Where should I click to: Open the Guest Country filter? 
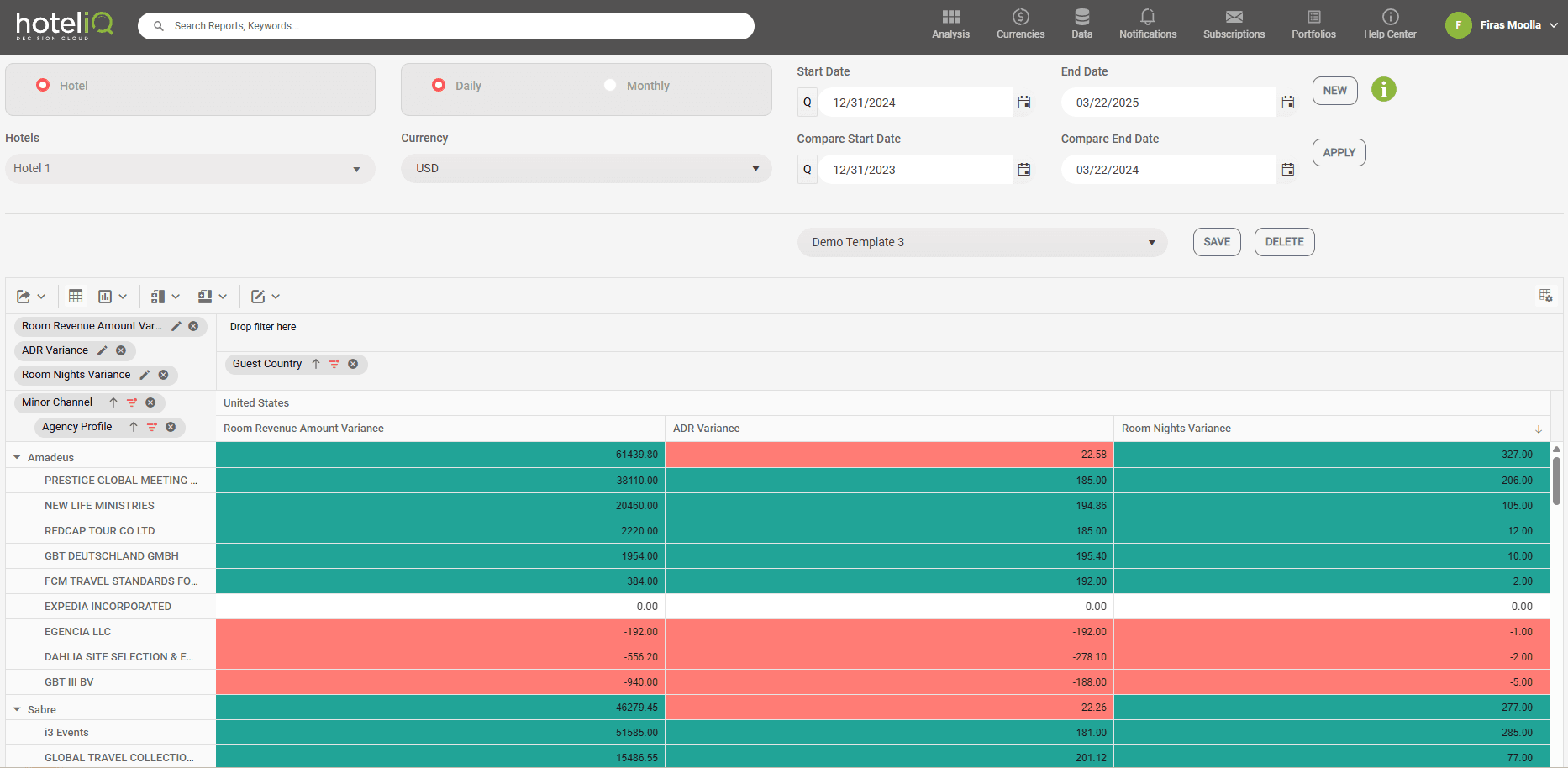point(334,364)
